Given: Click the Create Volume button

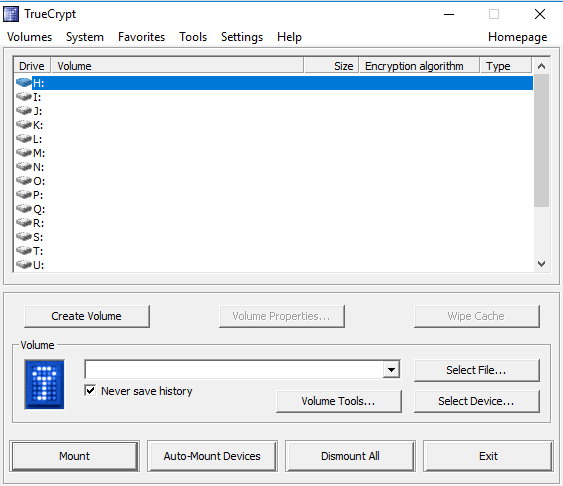Looking at the screenshot, I should click(87, 316).
